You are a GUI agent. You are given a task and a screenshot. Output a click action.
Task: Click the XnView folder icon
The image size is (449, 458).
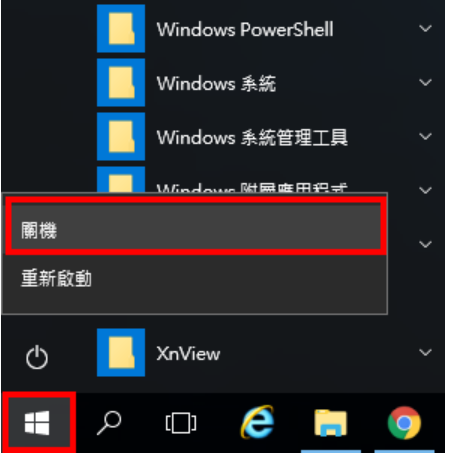click(x=121, y=353)
